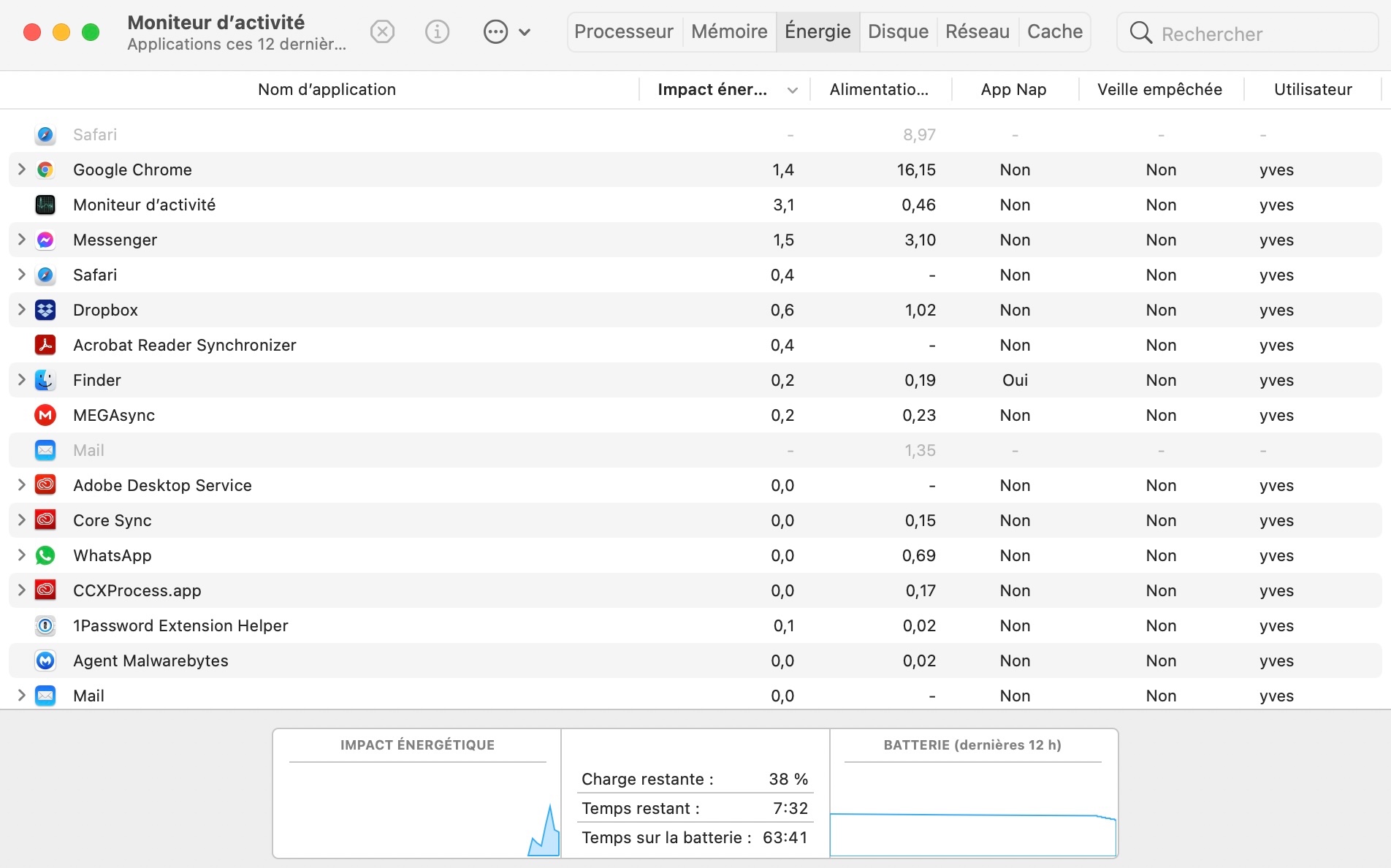The image size is (1391, 868).
Task: Expand the Finder process group
Action: pyautogui.click(x=21, y=380)
